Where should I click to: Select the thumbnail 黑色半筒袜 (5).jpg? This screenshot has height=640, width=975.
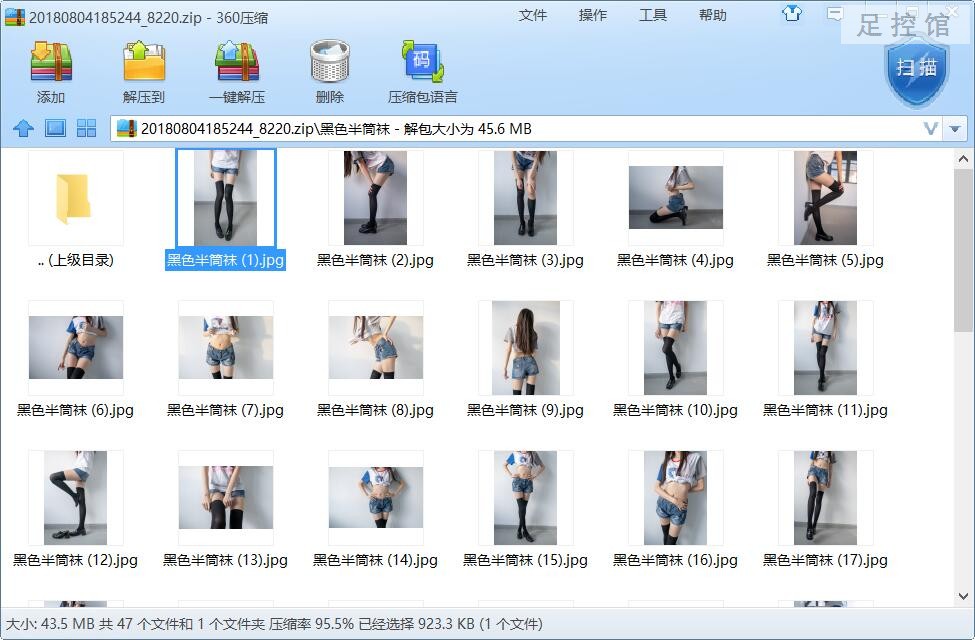click(825, 199)
